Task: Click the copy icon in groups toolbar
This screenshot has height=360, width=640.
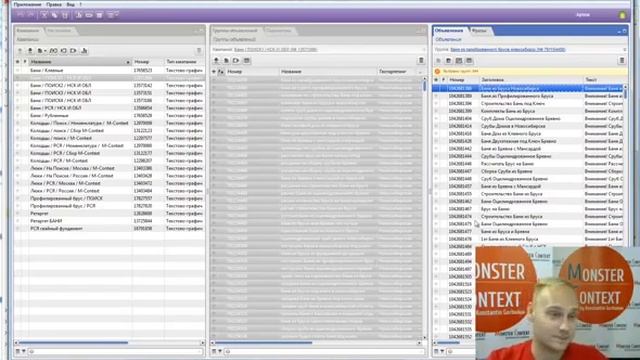Action: [226, 60]
